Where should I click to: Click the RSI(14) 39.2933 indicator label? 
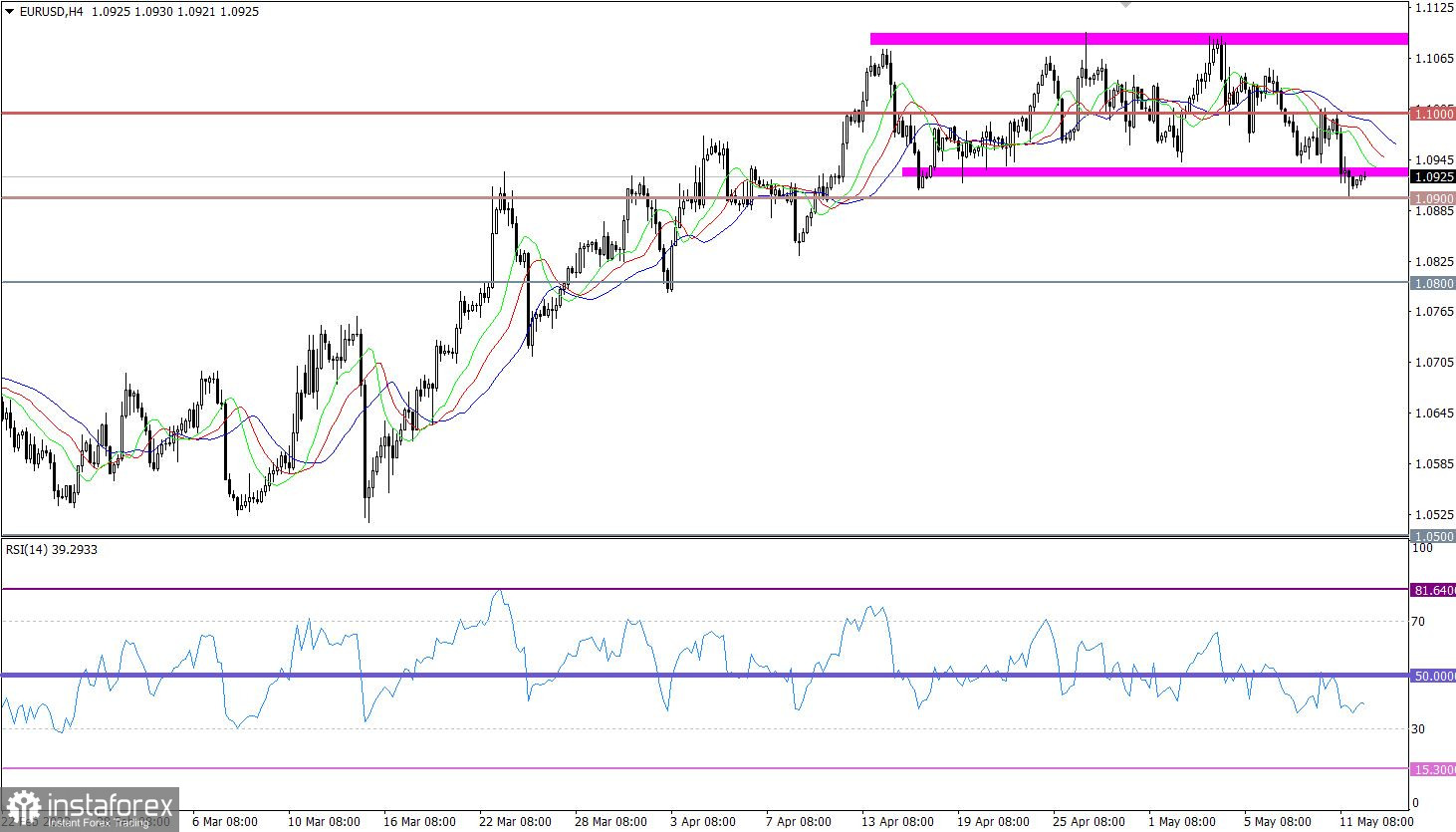(x=52, y=549)
